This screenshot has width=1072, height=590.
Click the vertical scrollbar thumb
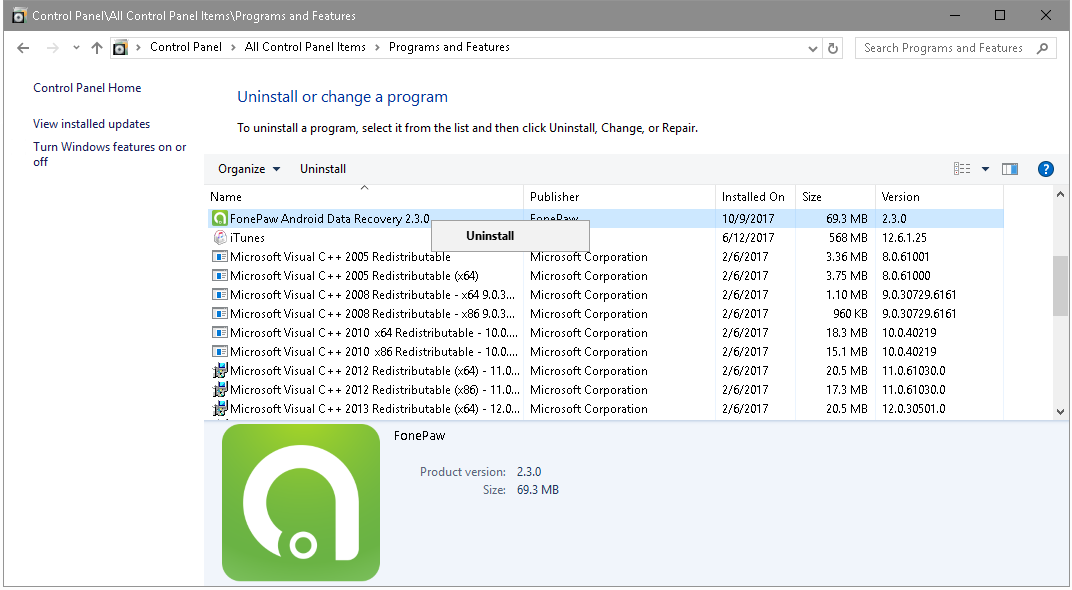(1060, 286)
